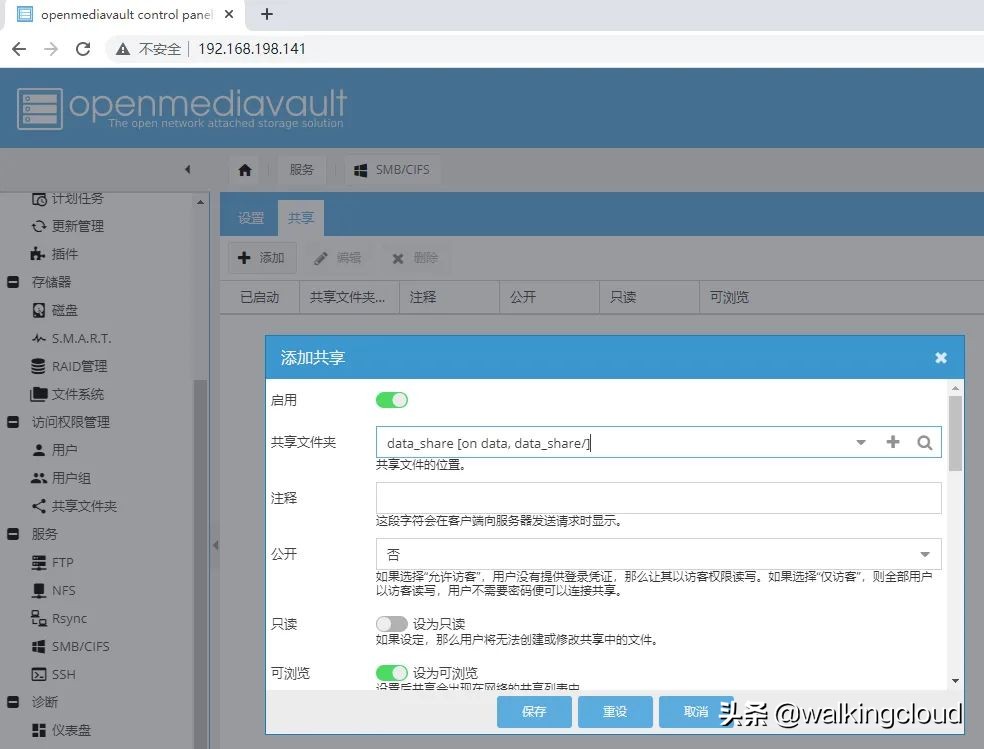Toggle the 设为可浏览 browseable switch
The width and height of the screenshot is (984, 749).
click(392, 673)
